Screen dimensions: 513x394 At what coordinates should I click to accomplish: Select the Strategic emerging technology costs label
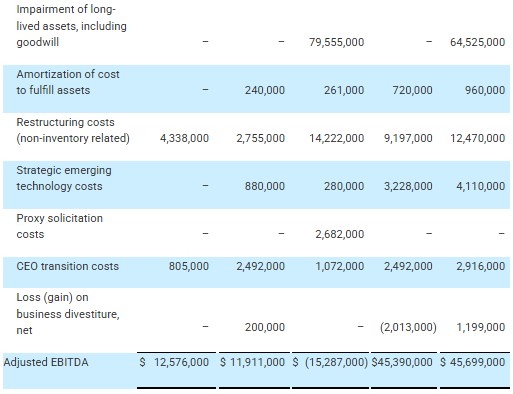point(64,178)
